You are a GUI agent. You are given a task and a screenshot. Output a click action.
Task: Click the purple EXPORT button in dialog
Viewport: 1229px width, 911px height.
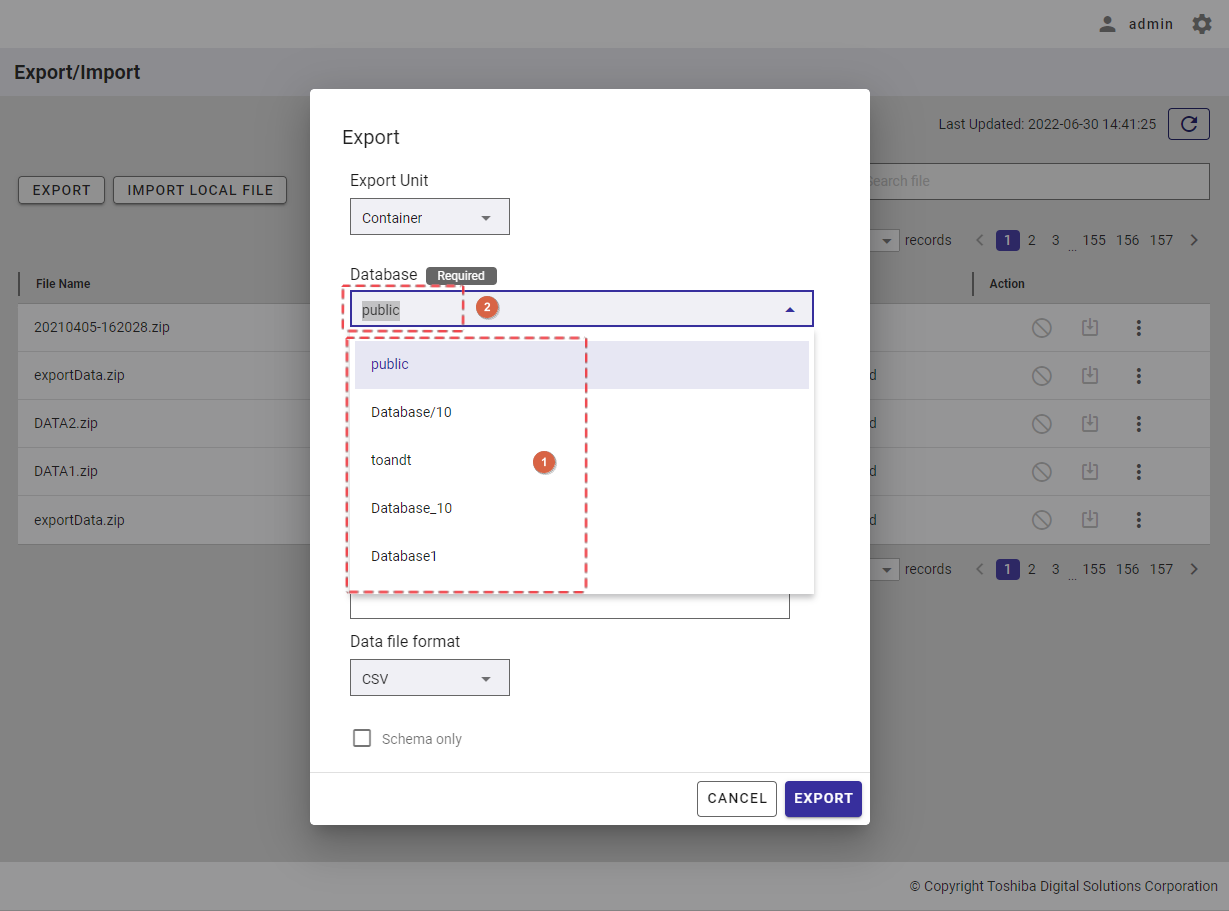pos(822,798)
